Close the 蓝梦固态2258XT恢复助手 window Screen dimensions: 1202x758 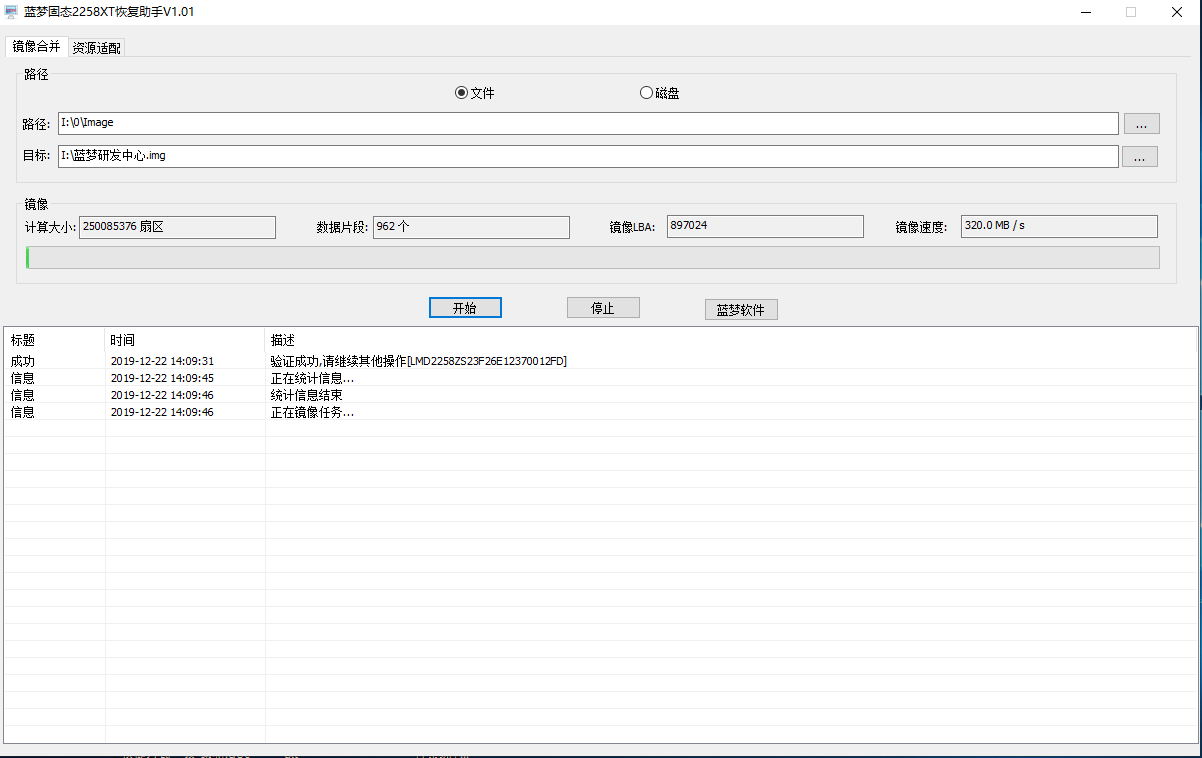(x=1177, y=12)
